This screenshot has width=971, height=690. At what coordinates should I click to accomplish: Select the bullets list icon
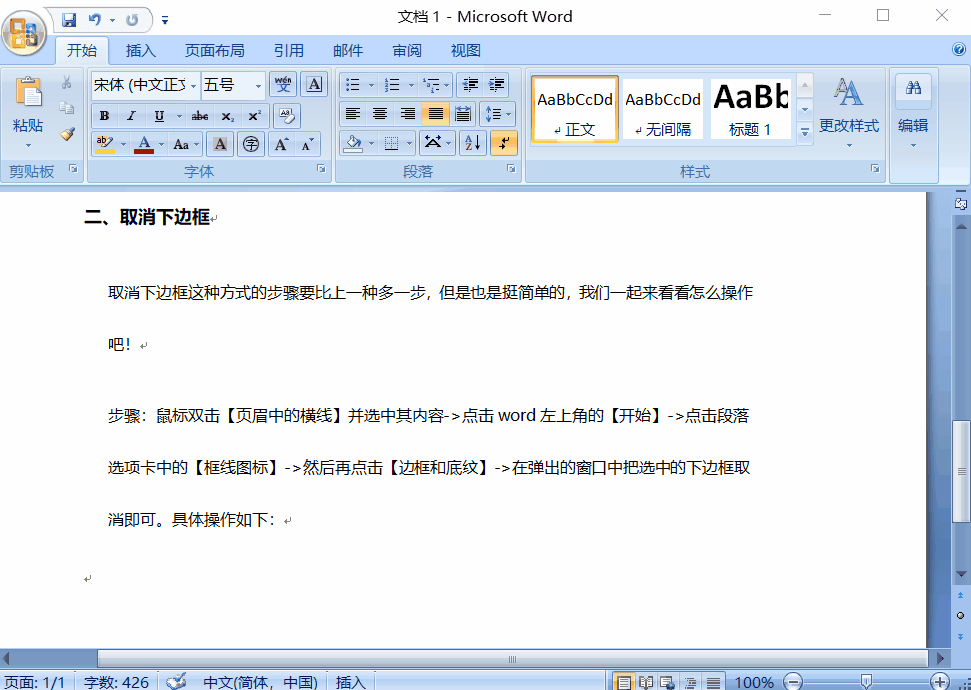352,85
